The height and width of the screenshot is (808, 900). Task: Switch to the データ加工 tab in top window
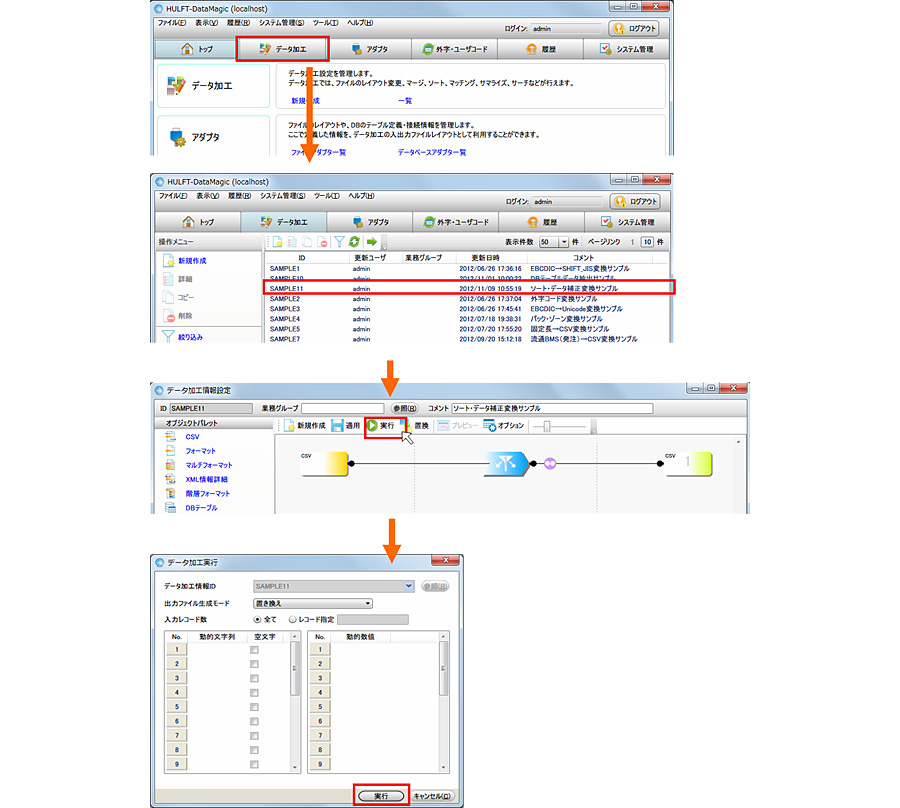[283, 49]
